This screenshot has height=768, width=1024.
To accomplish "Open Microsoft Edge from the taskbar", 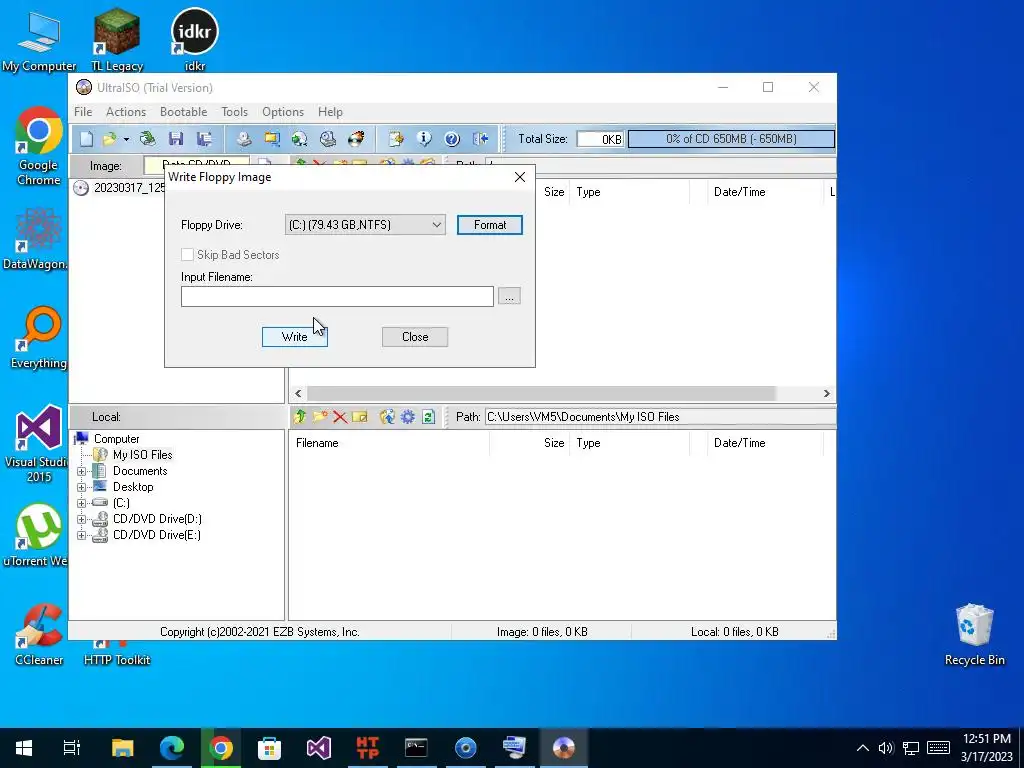I will [172, 748].
